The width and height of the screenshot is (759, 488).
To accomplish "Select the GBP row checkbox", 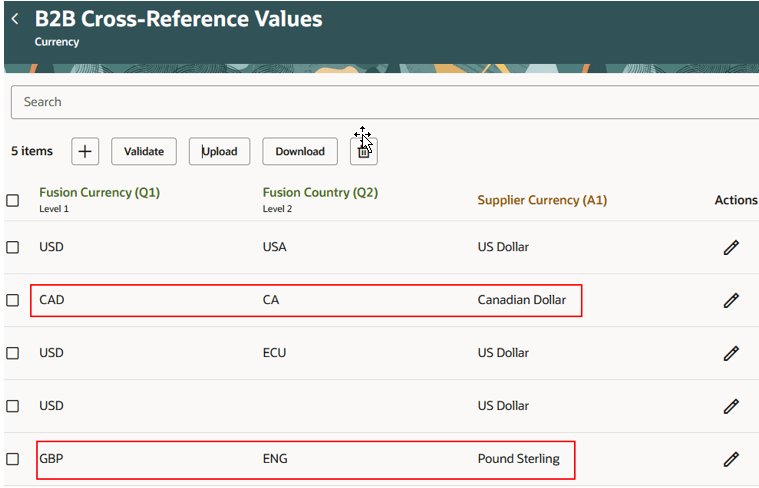I will pos(13,459).
